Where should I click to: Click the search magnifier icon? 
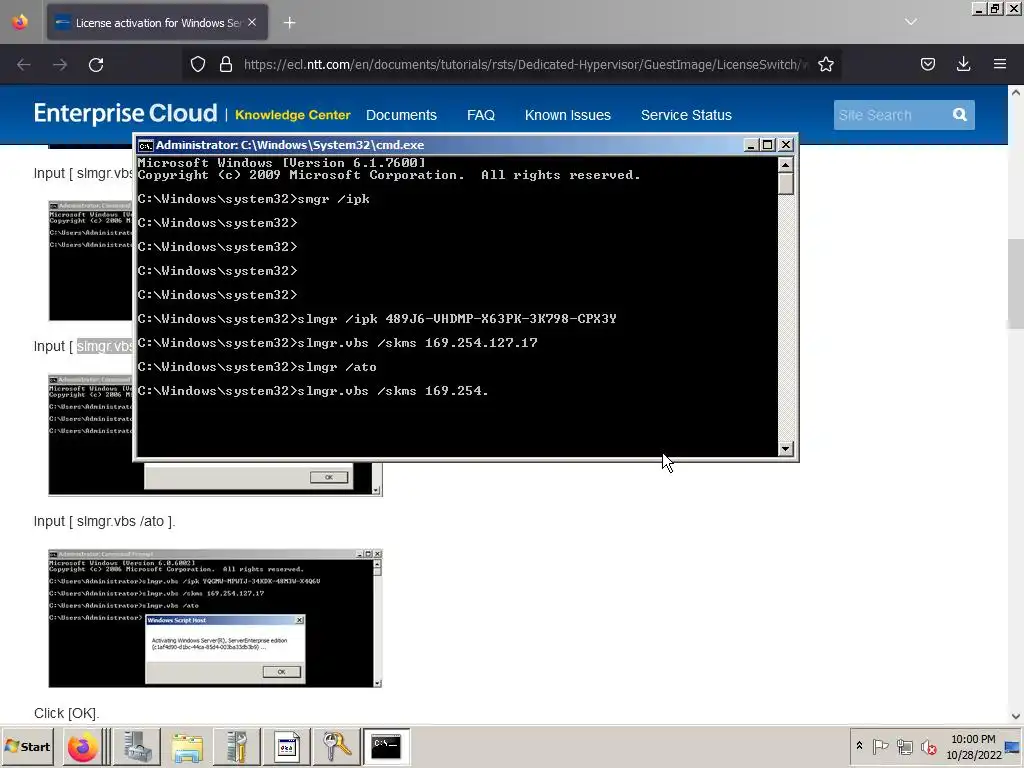tap(959, 115)
